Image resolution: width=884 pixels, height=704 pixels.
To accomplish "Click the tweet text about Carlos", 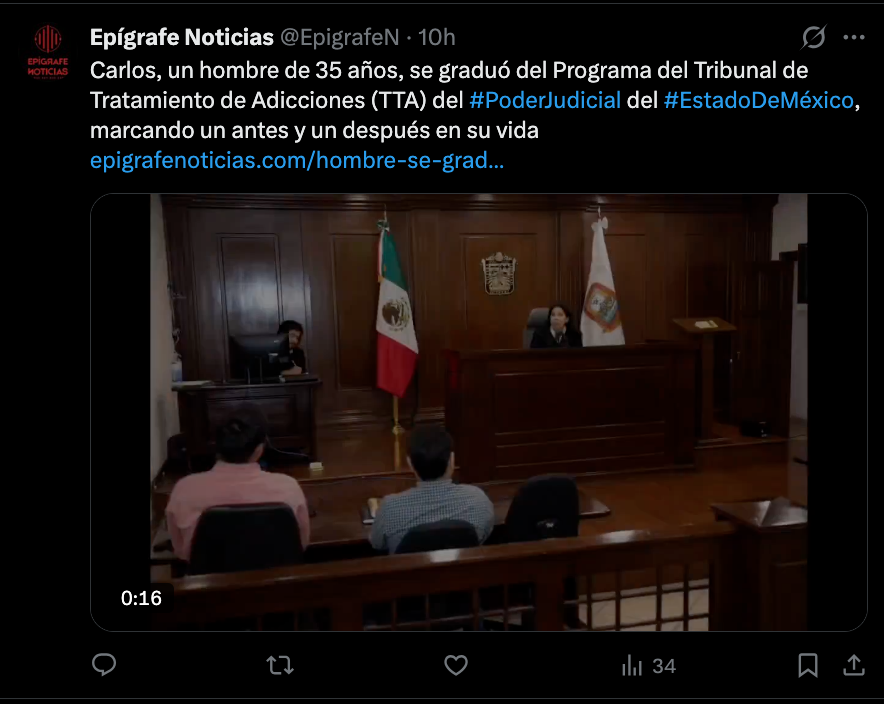I will pyautogui.click(x=474, y=100).
